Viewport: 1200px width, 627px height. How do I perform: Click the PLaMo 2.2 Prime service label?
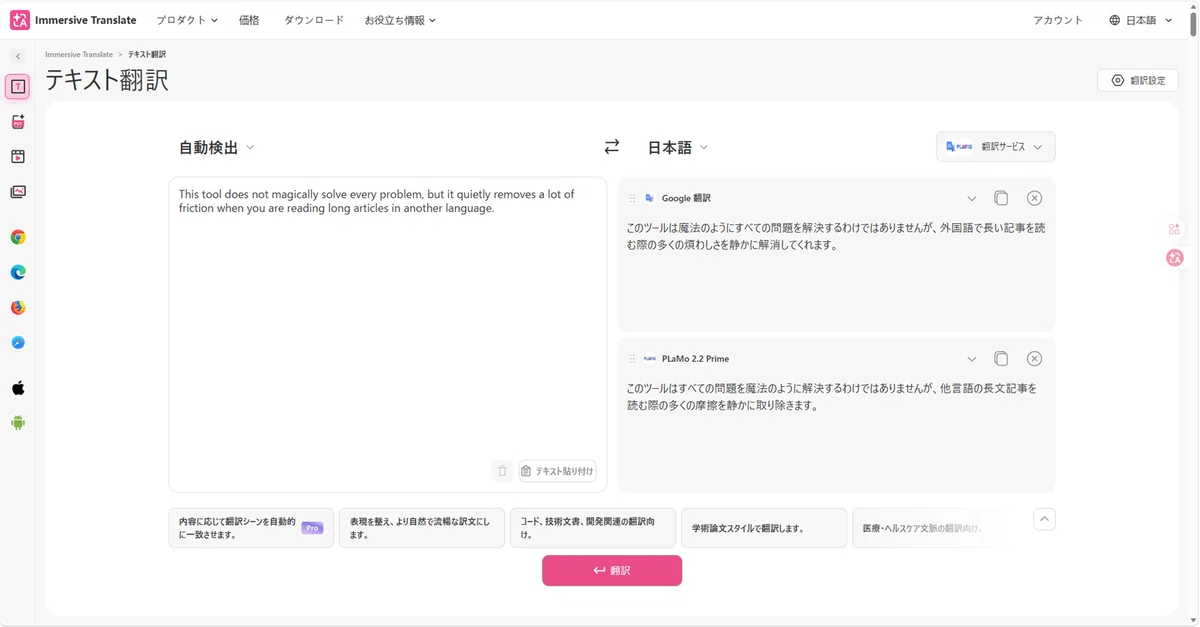coord(695,359)
